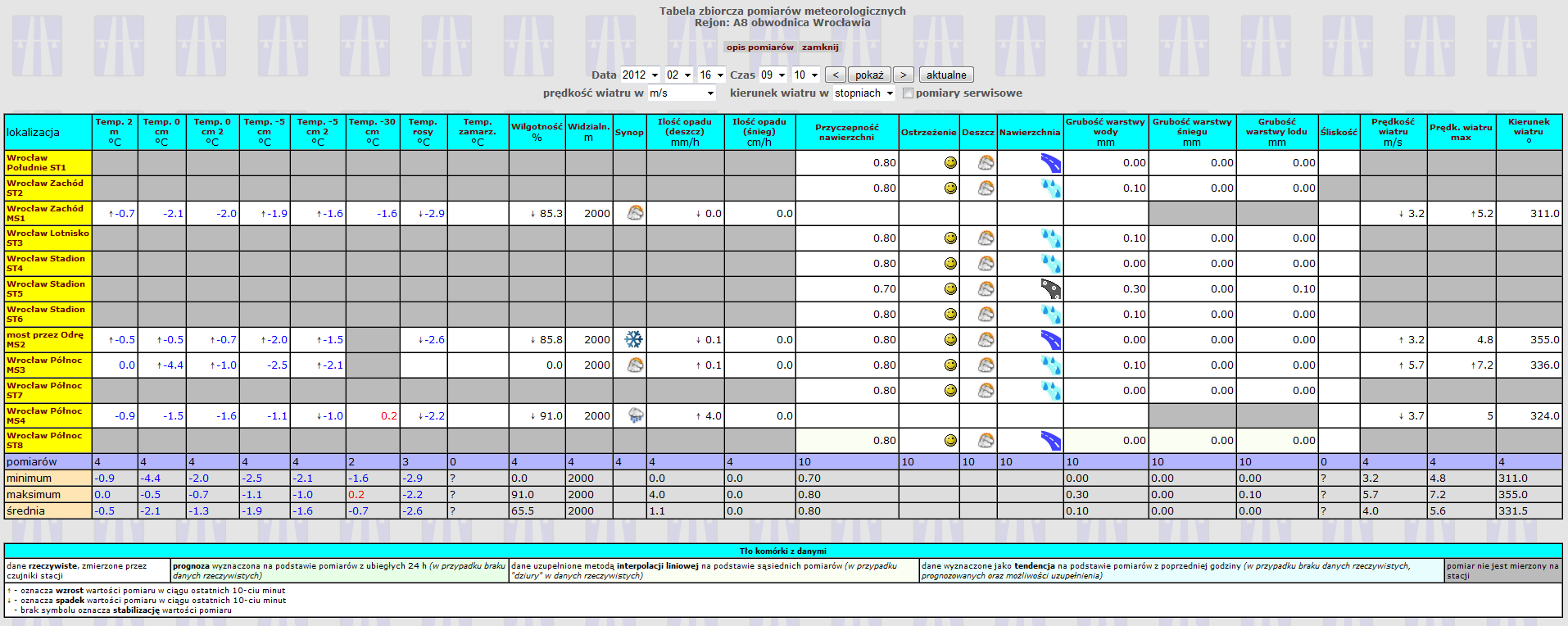Click the blue road surface icon for most przez Odrę MS2
Image resolution: width=1568 pixels, height=626 pixels.
point(1050,339)
